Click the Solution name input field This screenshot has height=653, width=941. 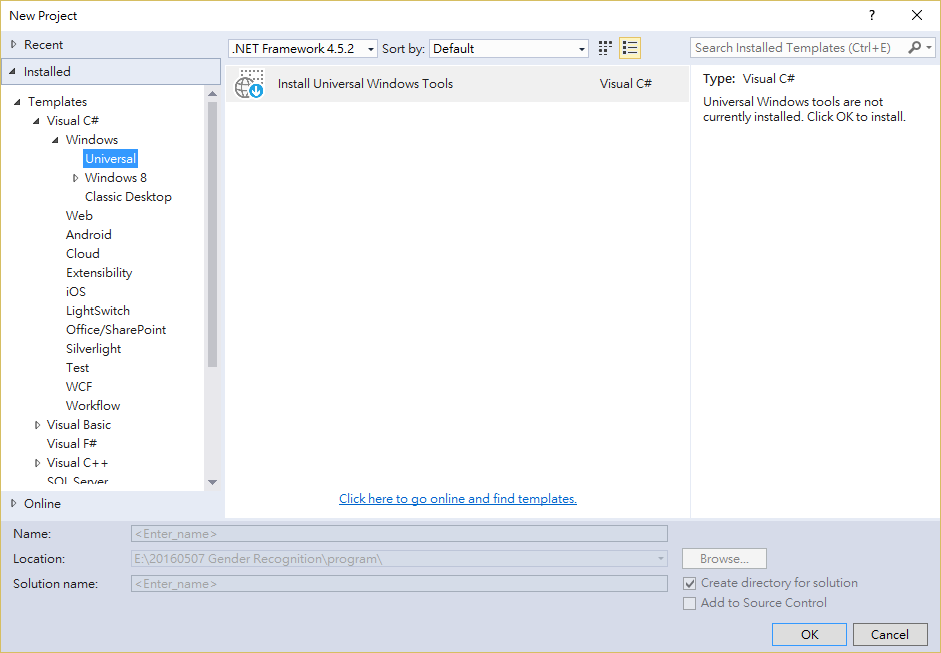tap(399, 583)
